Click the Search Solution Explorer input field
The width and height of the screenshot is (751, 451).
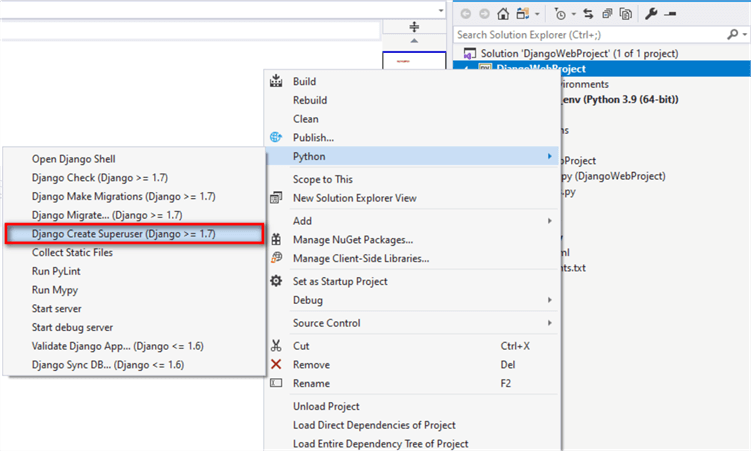(590, 34)
